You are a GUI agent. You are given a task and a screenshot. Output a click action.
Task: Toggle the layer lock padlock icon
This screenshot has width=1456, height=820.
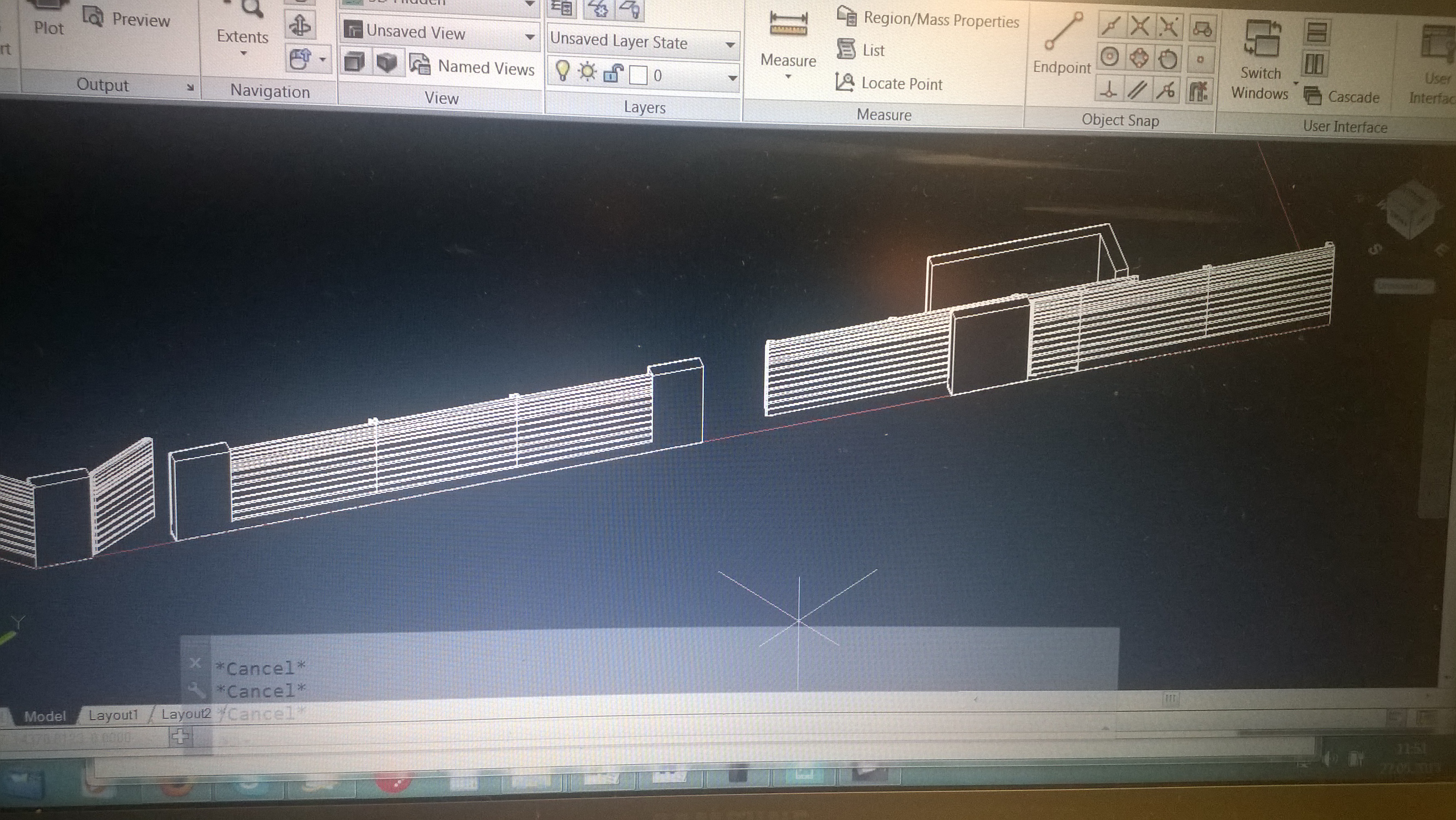(x=613, y=73)
